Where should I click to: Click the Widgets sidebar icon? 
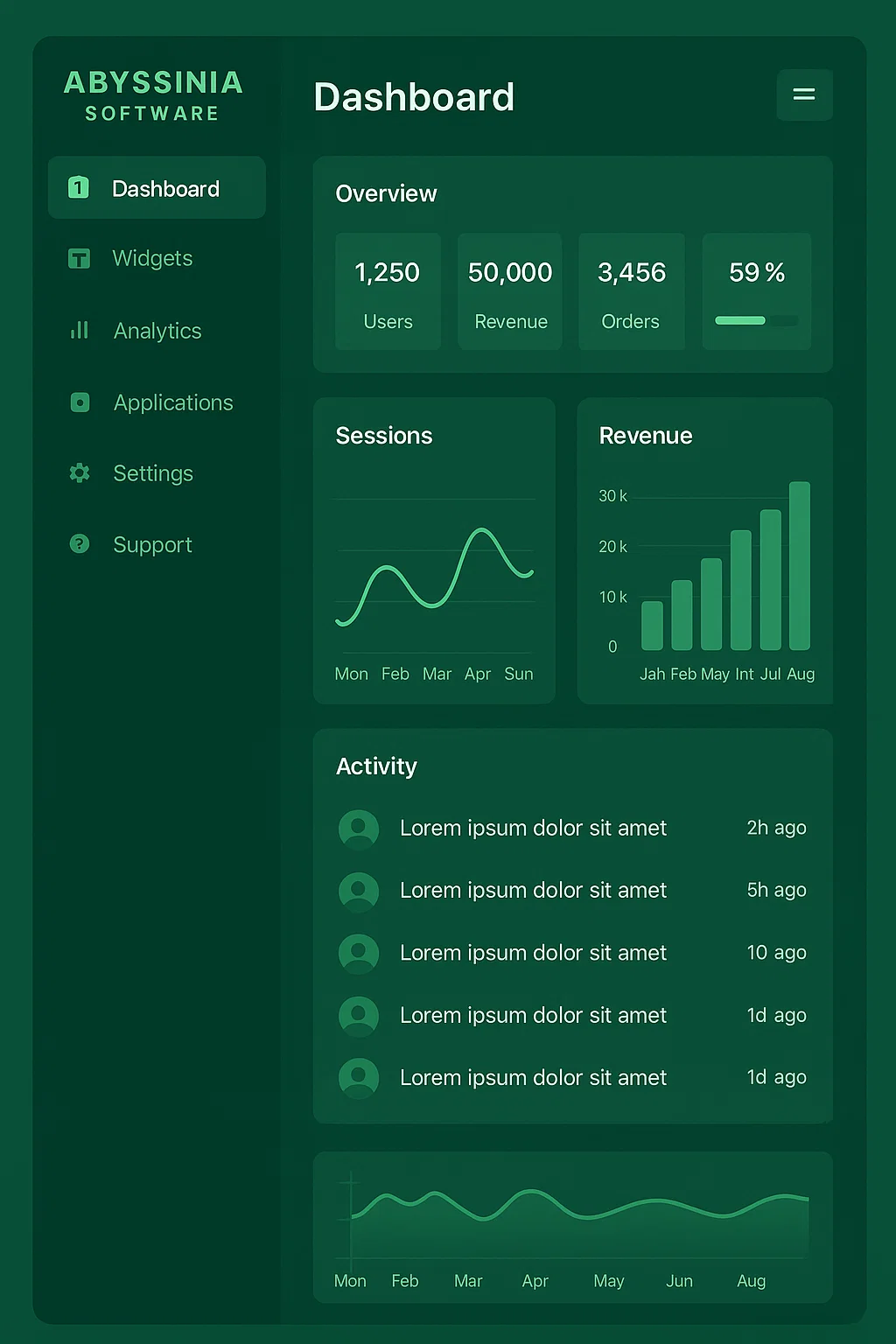[79, 258]
